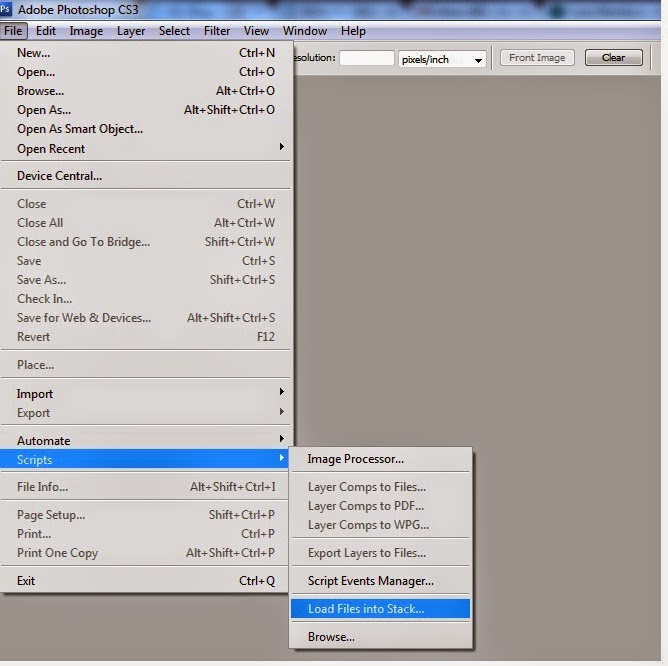668x666 pixels.
Task: Select the highlighted Scripts menu item
Action: coord(145,459)
